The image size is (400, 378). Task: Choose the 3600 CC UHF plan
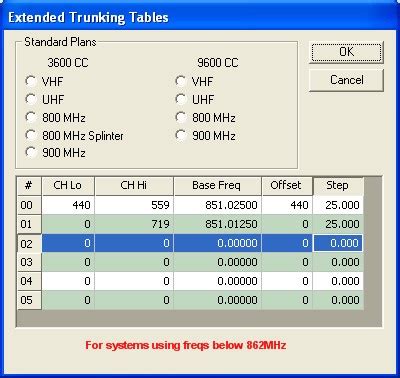point(31,99)
